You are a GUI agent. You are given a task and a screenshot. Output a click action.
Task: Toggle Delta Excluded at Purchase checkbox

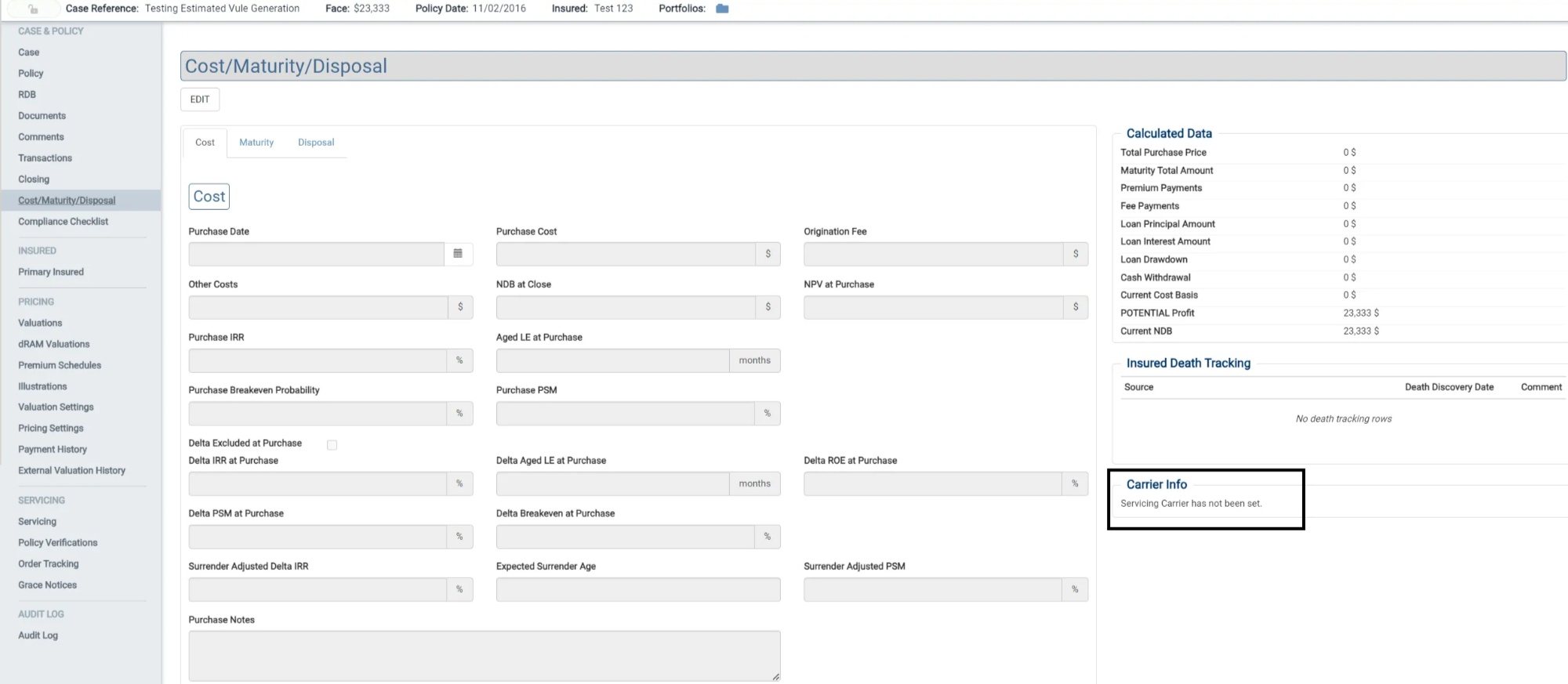(x=332, y=445)
